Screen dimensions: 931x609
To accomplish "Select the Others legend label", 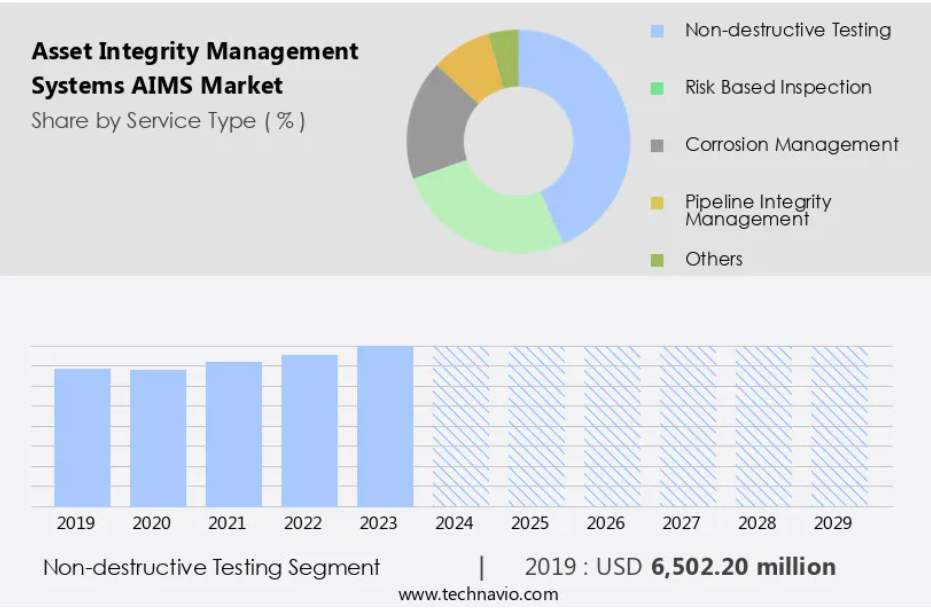I will [x=714, y=259].
